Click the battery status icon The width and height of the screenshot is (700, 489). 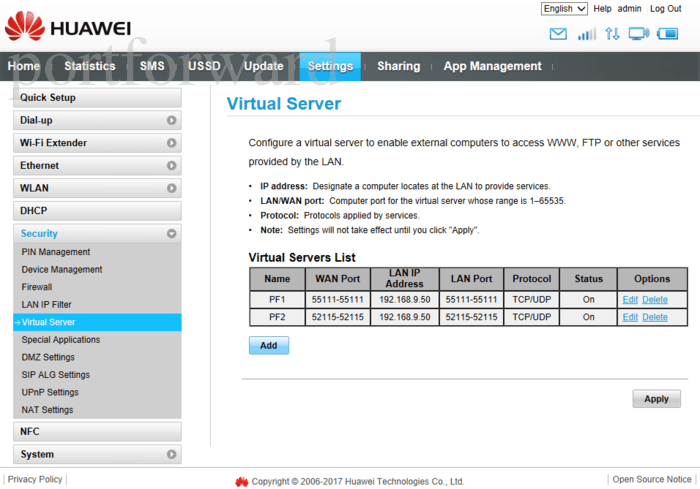pyautogui.click(x=667, y=34)
